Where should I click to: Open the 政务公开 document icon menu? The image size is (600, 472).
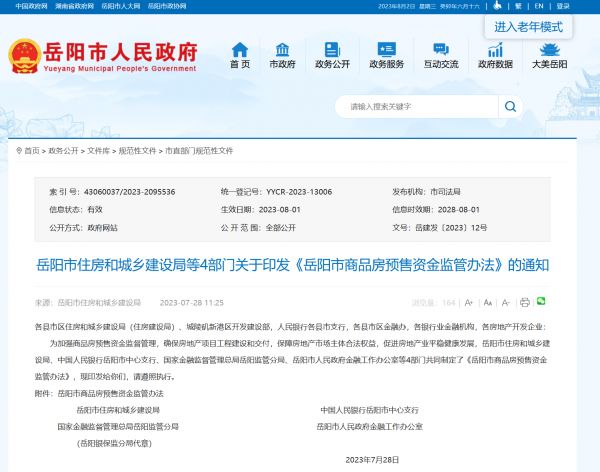[x=332, y=50]
